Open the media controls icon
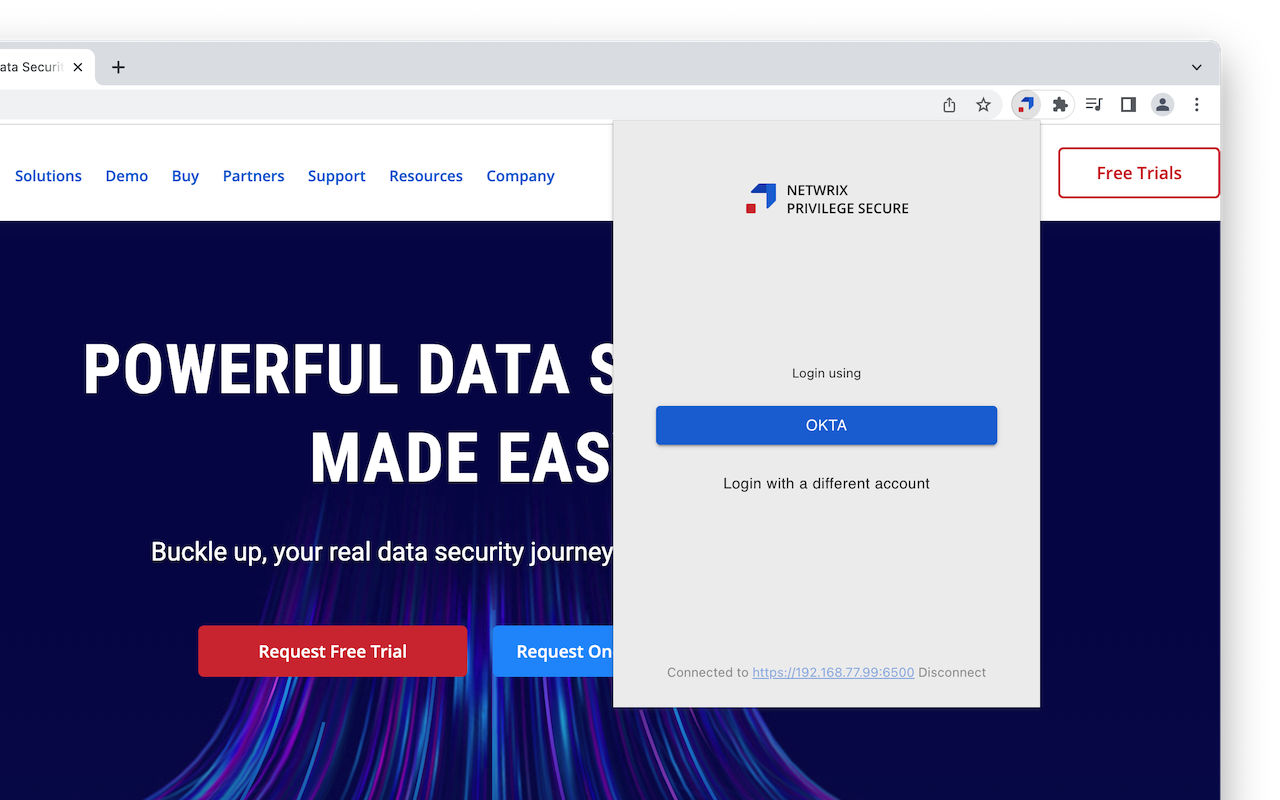Viewport: 1280px width, 800px height. 1093,104
